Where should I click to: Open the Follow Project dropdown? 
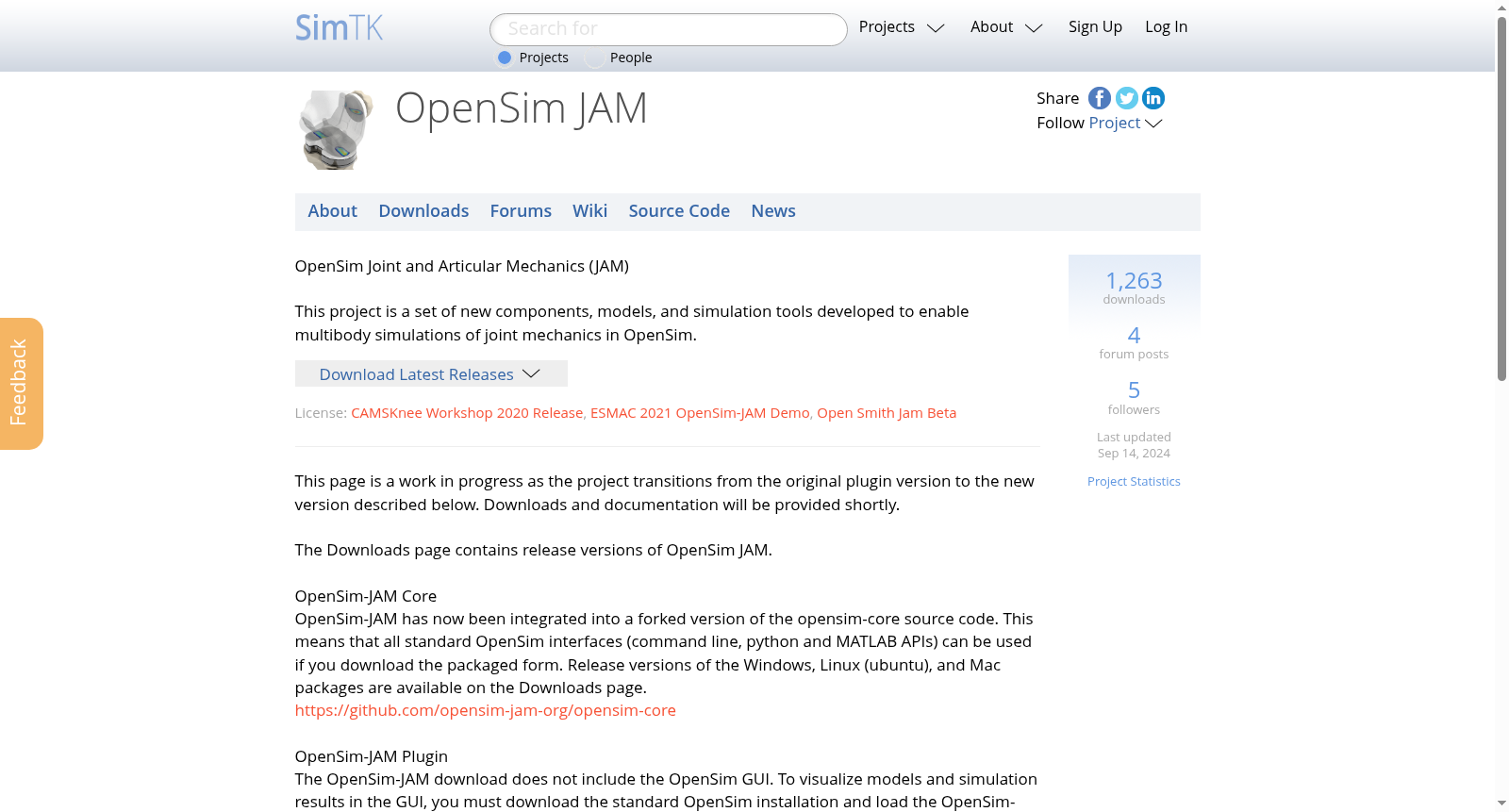pyautogui.click(x=1125, y=123)
